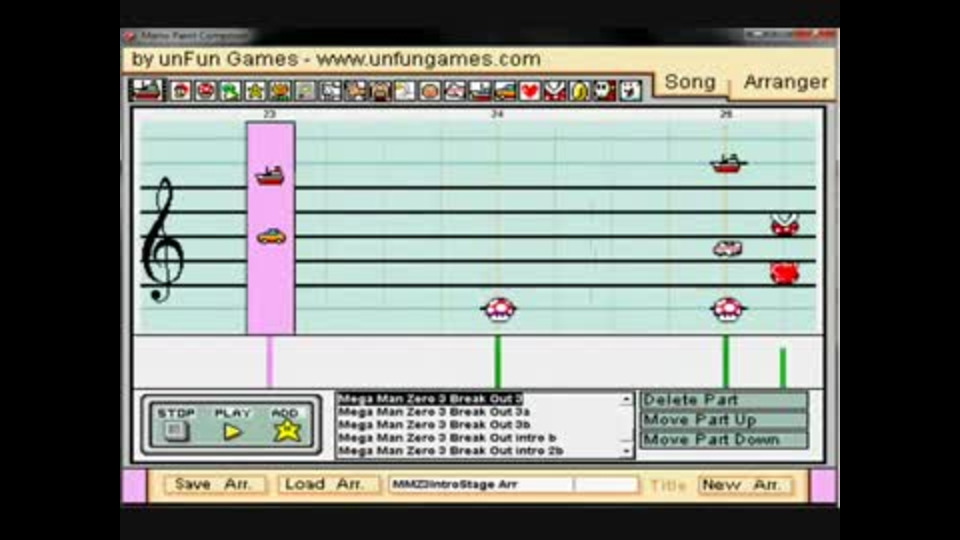Adjust the green volume bar under measure 24
Image resolution: width=960 pixels, height=540 pixels.
[x=498, y=361]
